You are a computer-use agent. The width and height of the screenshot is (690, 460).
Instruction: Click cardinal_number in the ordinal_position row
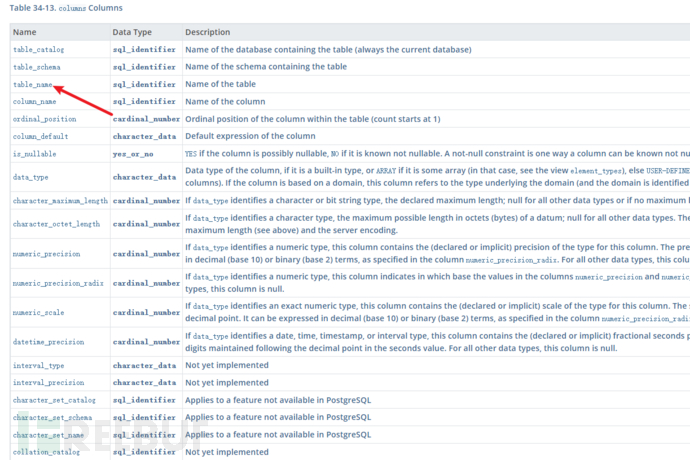pos(147,119)
